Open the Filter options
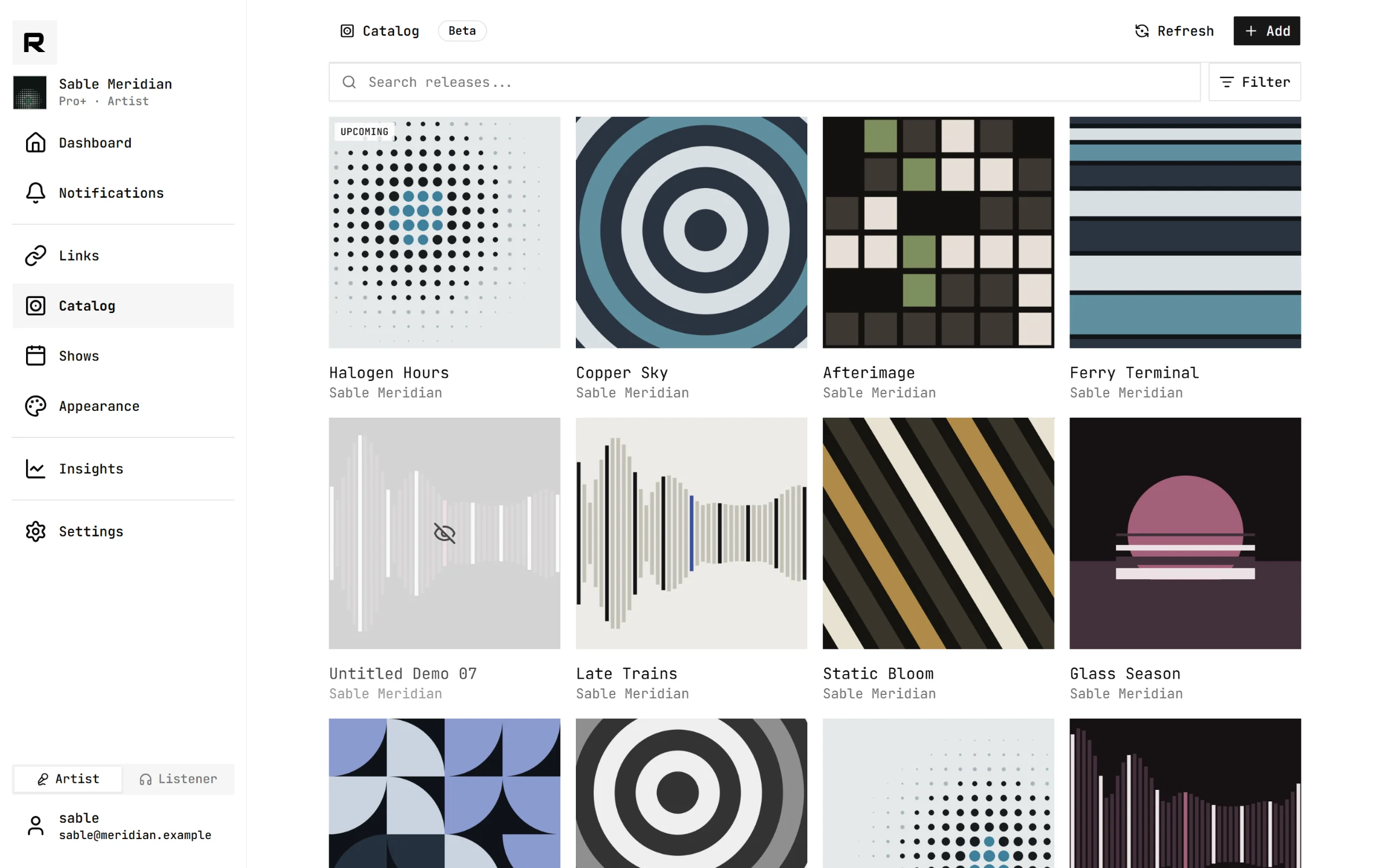This screenshot has width=1389, height=868. click(1254, 82)
